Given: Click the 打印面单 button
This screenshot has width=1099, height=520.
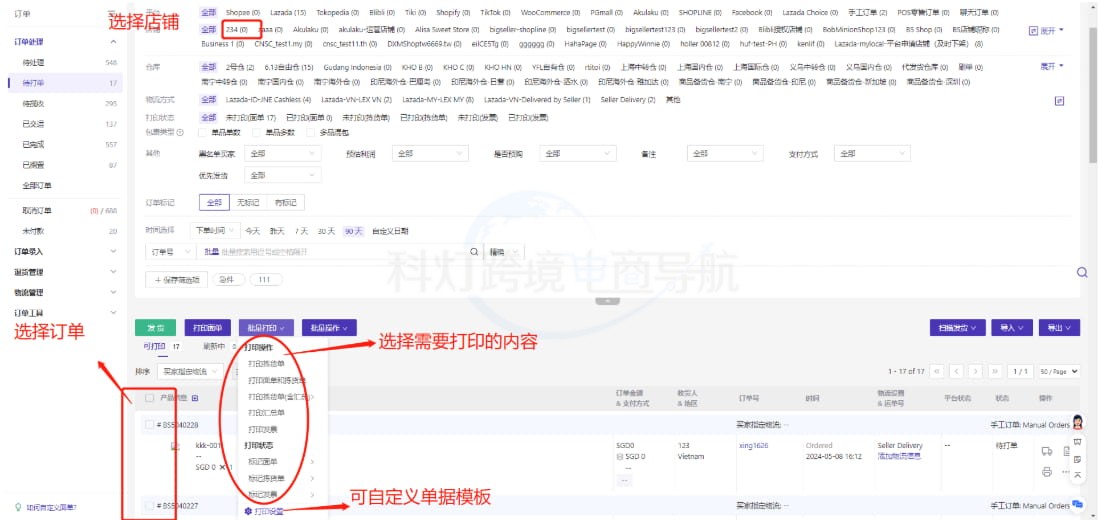Looking at the screenshot, I should click(x=208, y=327).
